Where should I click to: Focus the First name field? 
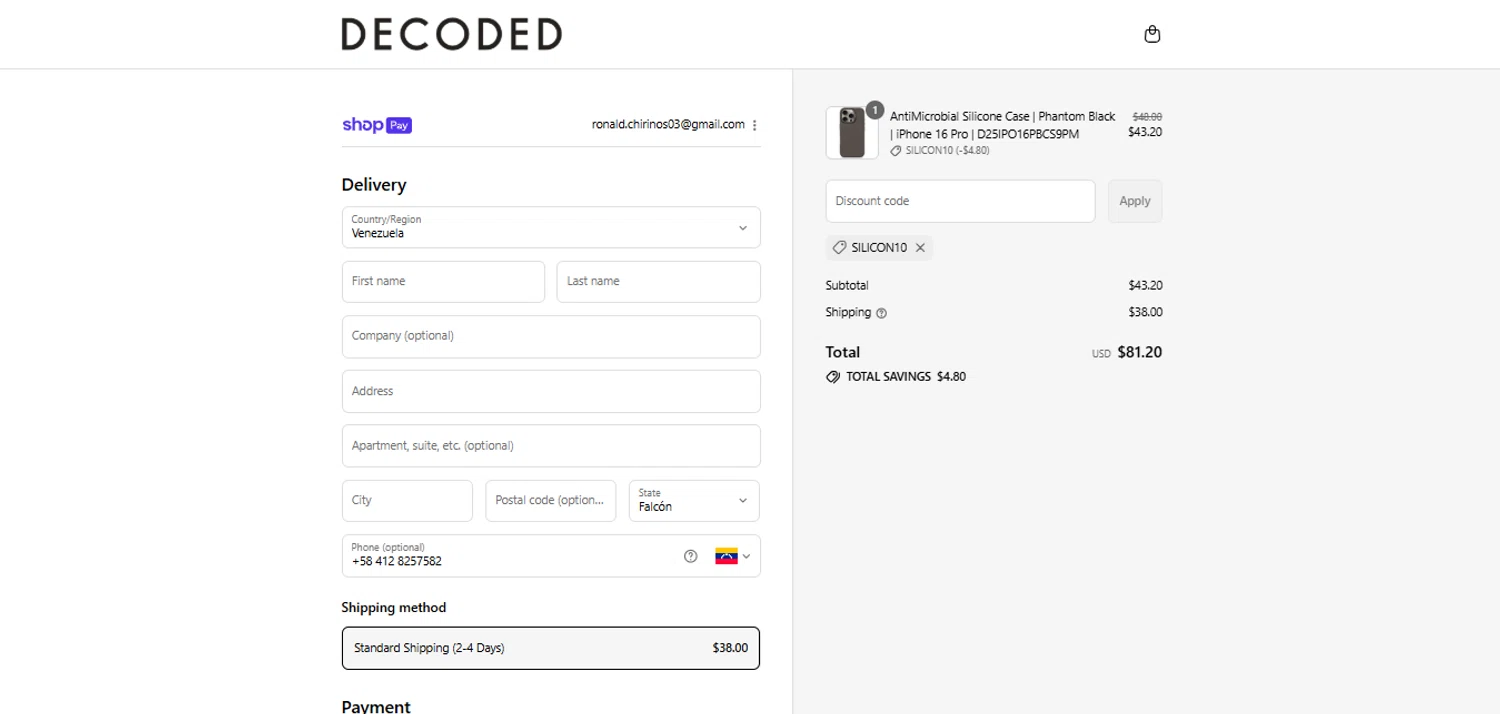click(x=443, y=281)
